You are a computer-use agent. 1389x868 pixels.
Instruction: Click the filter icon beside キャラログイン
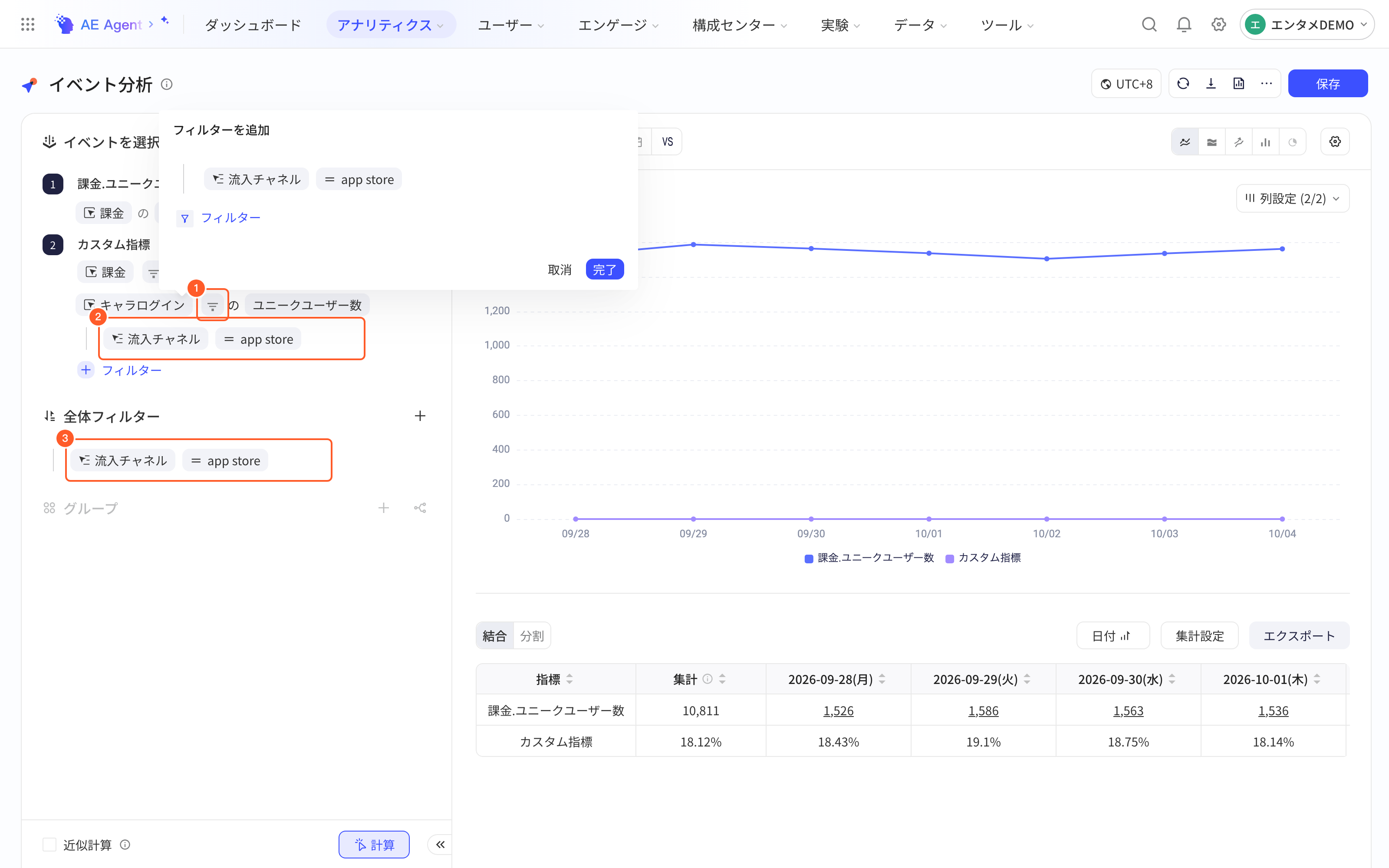click(212, 306)
